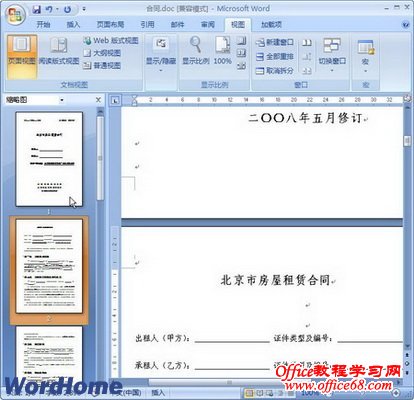
Task: Click the text 二〇〇八年五月修订
Action: [305, 118]
